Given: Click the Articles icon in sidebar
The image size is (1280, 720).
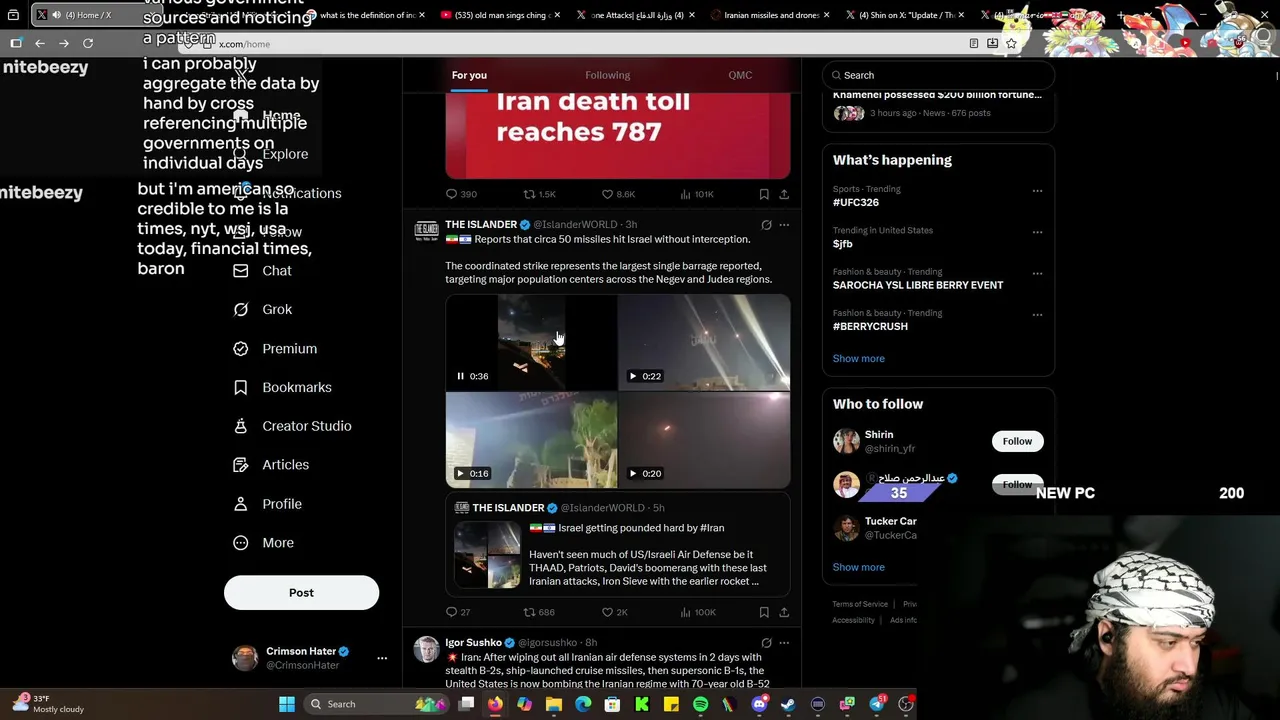Looking at the screenshot, I should click(241, 465).
